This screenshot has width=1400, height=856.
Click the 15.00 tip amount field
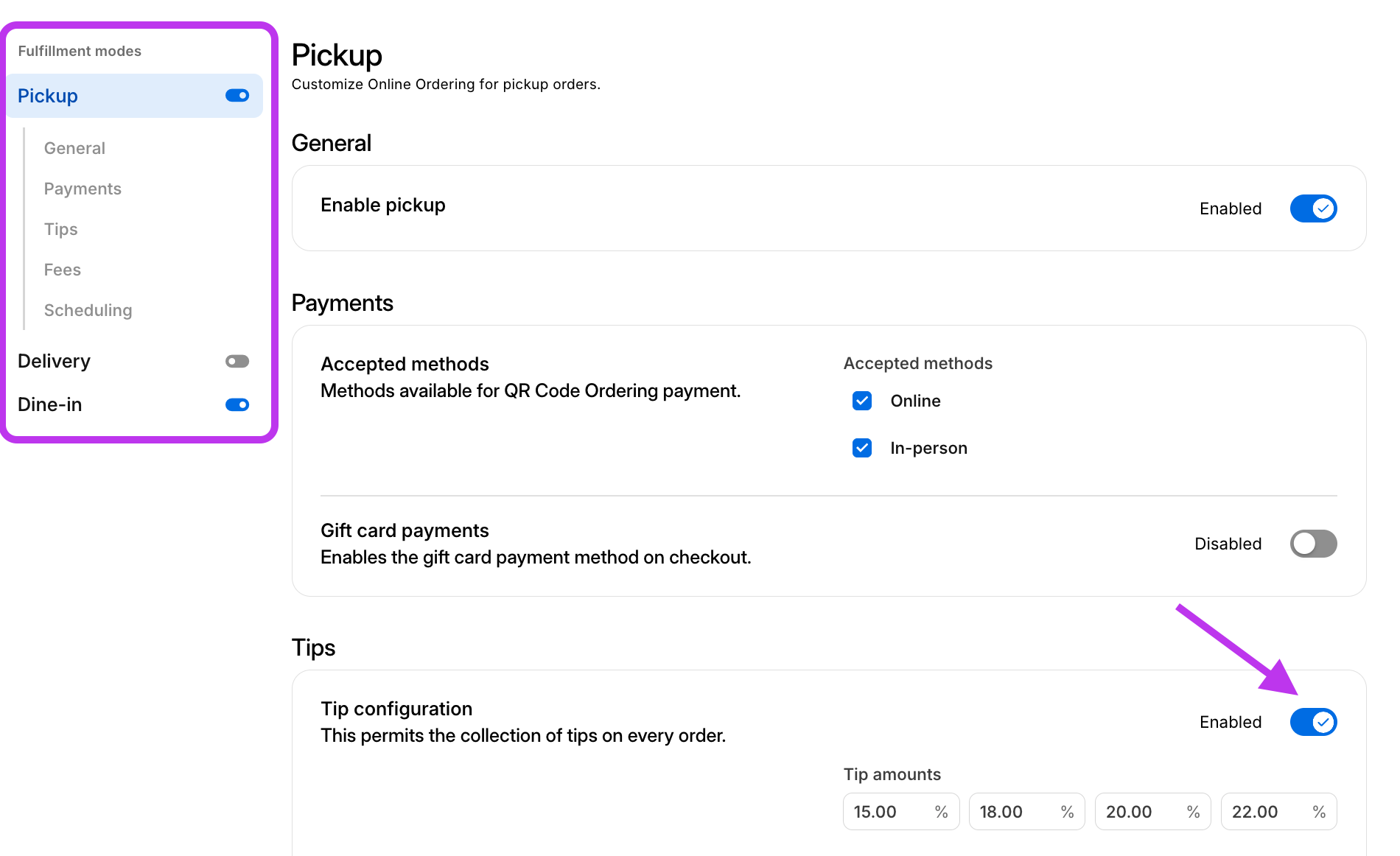point(888,812)
